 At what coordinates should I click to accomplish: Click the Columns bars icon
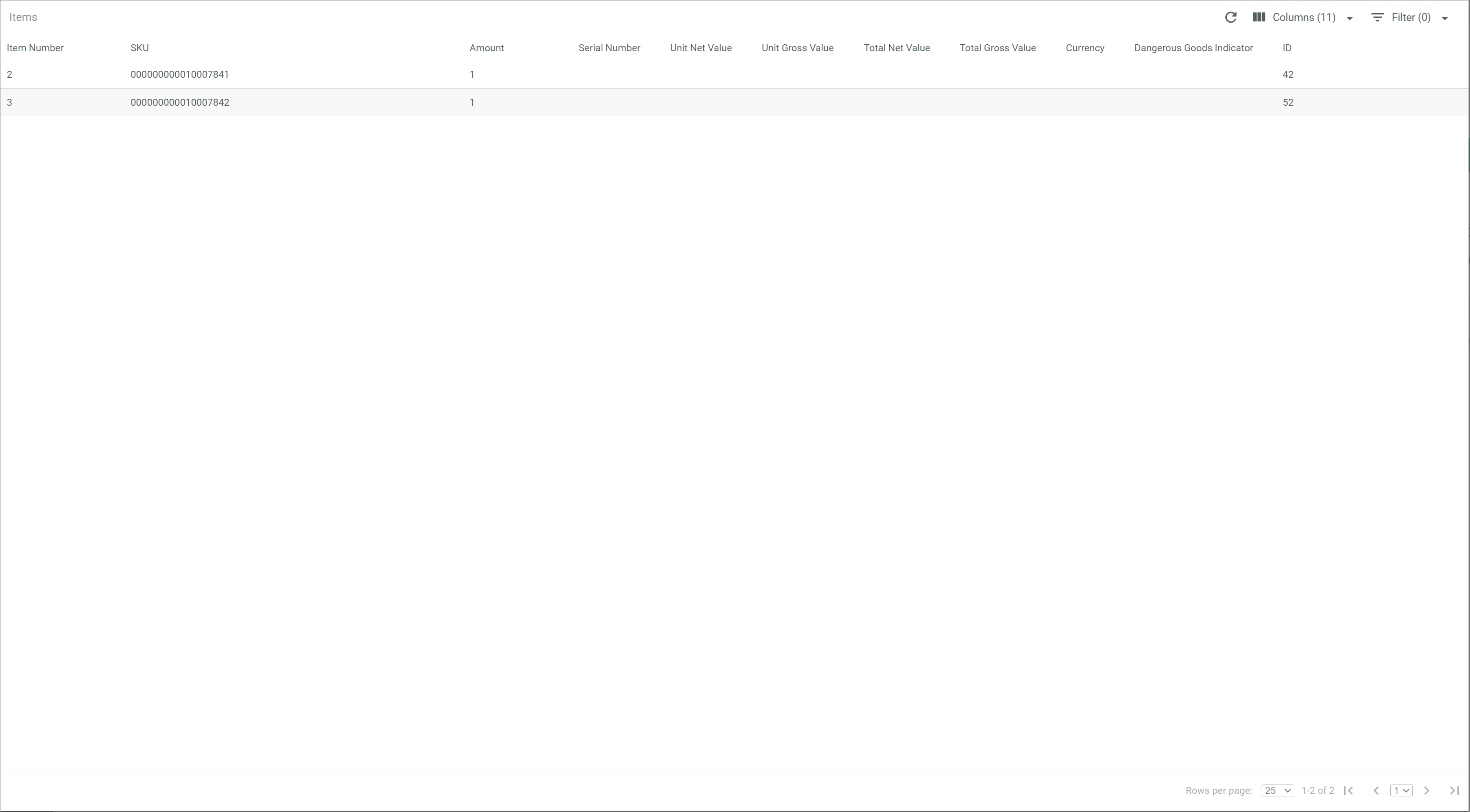(1259, 18)
